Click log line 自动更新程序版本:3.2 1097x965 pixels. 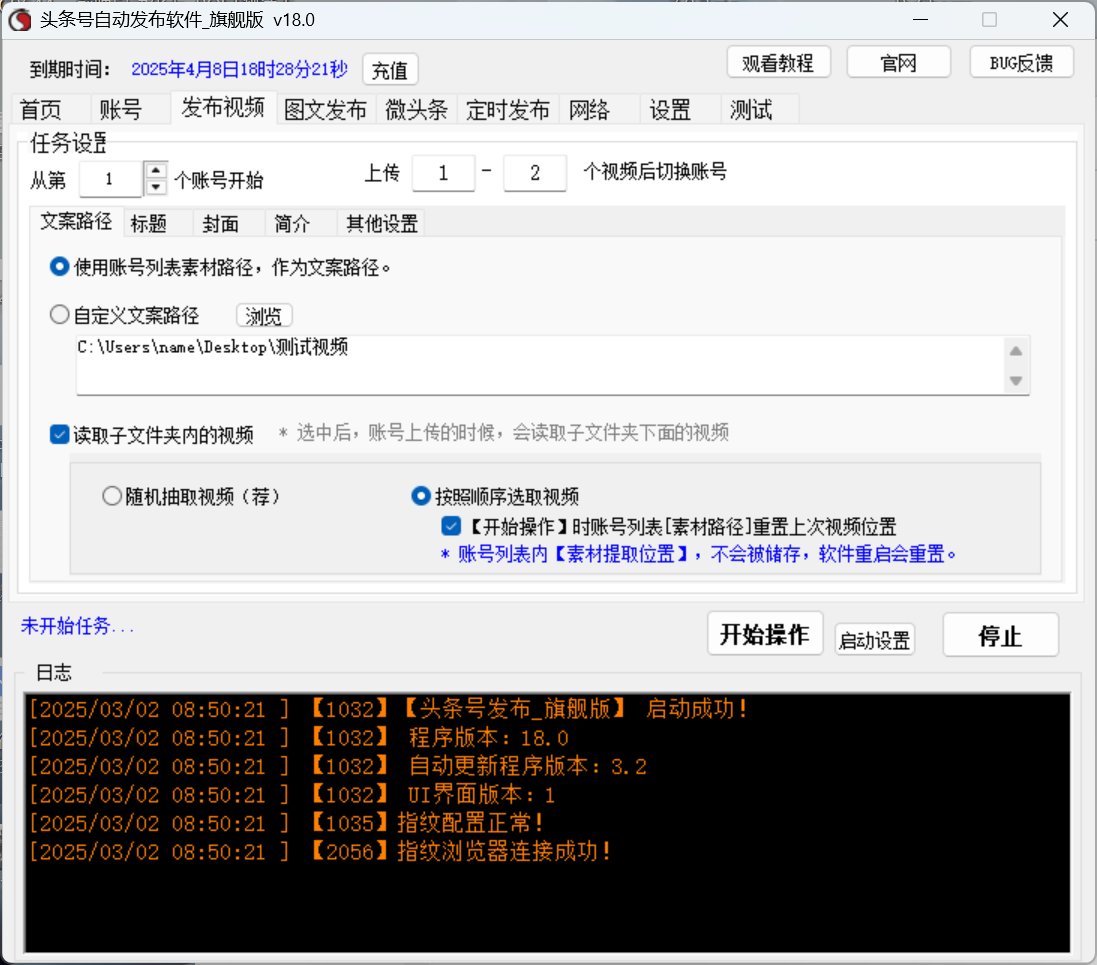click(337, 766)
